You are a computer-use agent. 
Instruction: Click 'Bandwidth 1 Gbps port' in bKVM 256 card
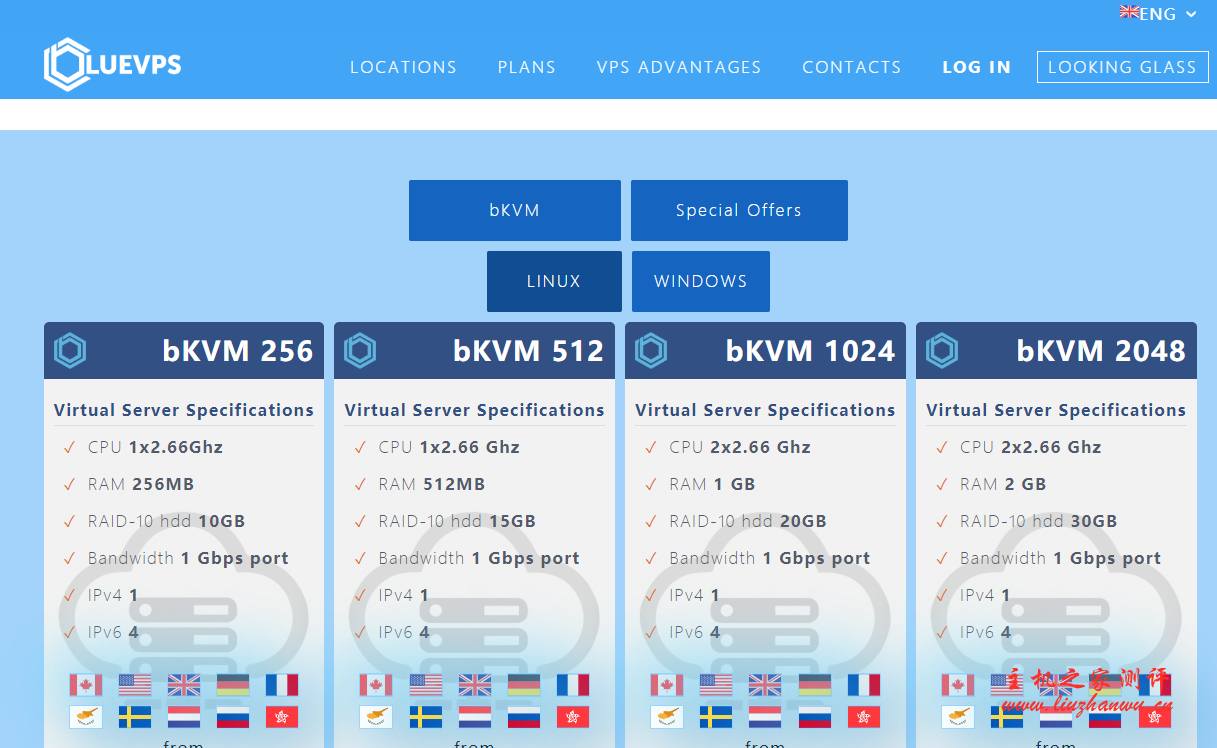click(188, 558)
